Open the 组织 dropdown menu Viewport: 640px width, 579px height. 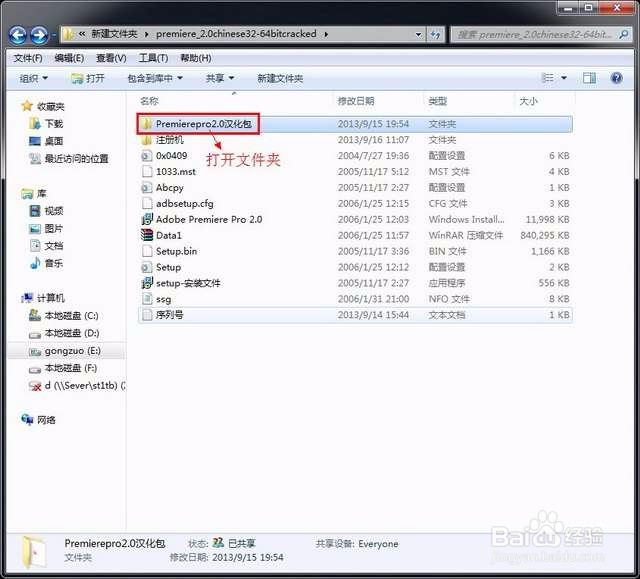pyautogui.click(x=33, y=78)
